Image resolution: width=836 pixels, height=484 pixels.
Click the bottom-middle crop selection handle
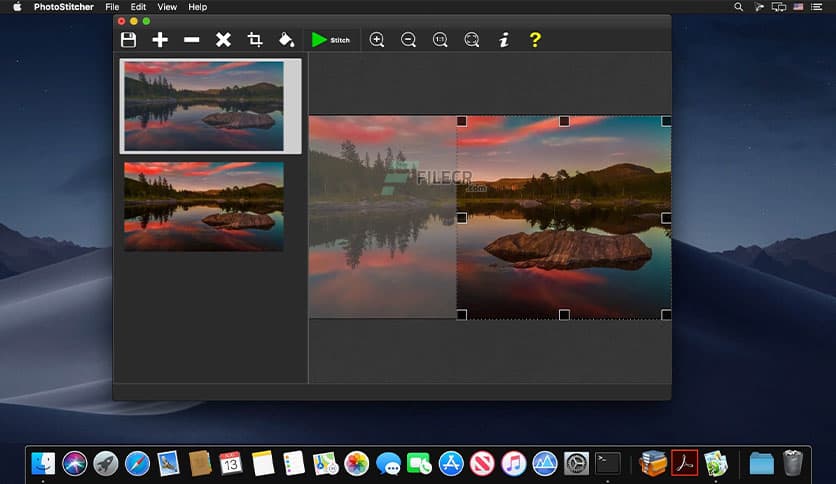pos(564,314)
